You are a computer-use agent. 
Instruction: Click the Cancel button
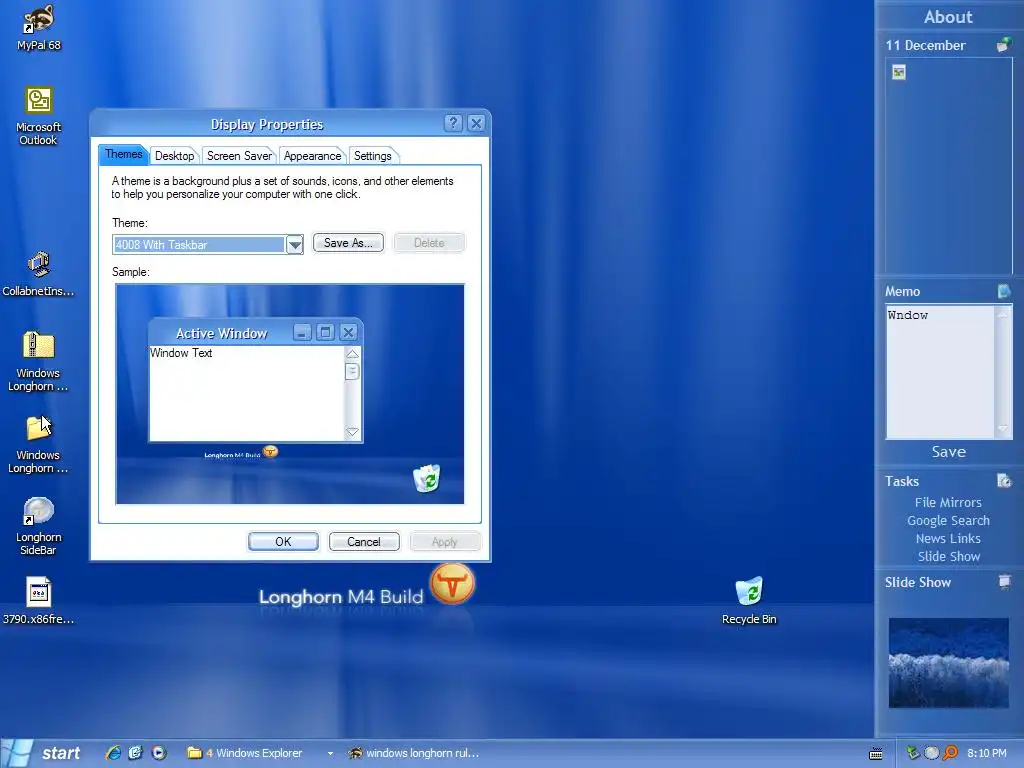coord(364,541)
